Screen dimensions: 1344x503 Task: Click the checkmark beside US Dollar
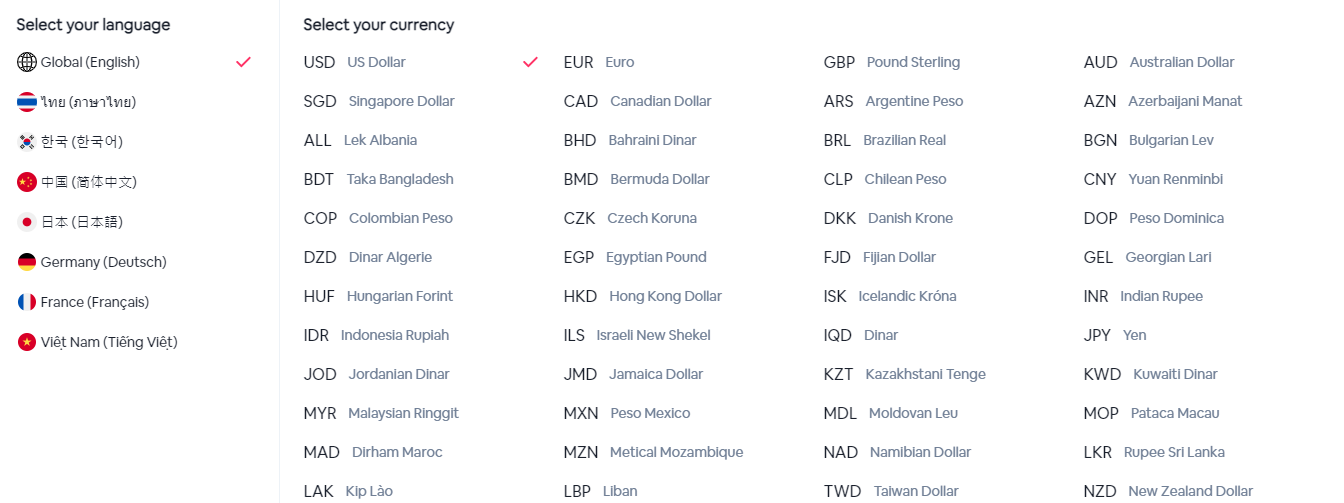pos(530,62)
